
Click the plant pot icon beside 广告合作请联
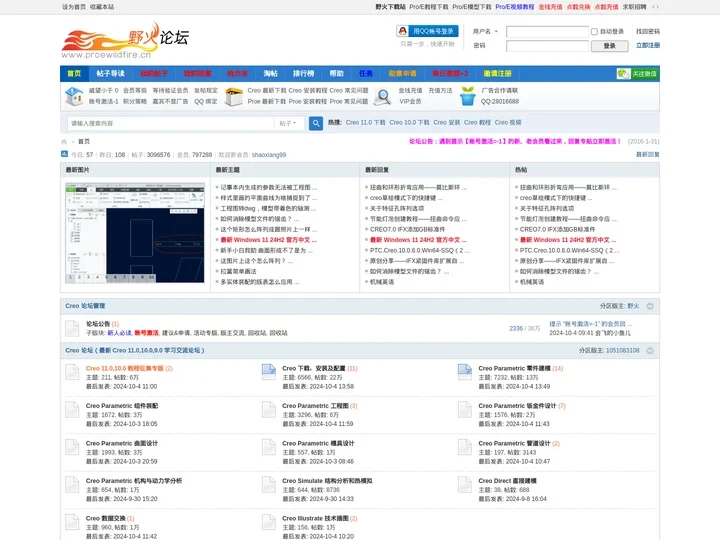(x=467, y=96)
